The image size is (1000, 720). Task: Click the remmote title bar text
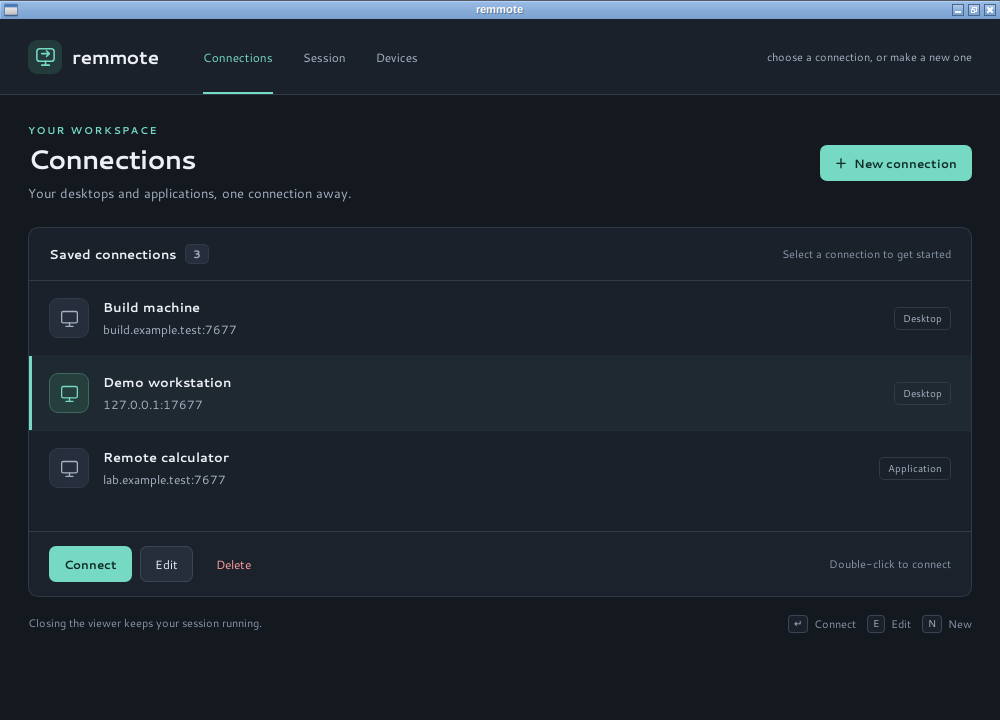499,10
